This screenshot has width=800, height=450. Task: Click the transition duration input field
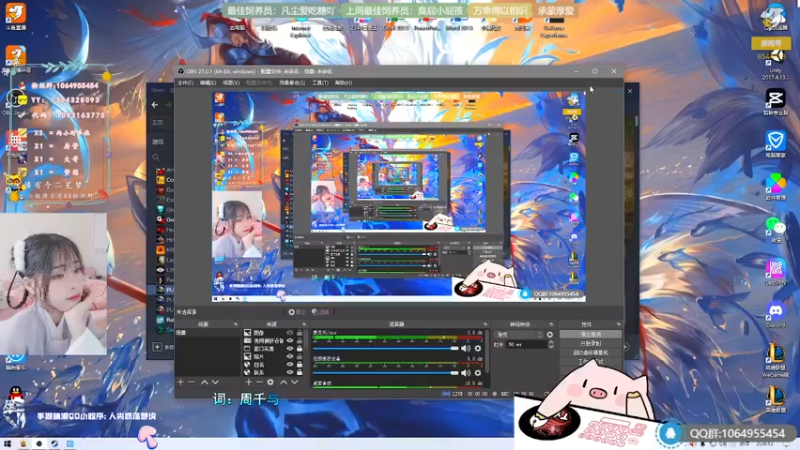coord(526,344)
